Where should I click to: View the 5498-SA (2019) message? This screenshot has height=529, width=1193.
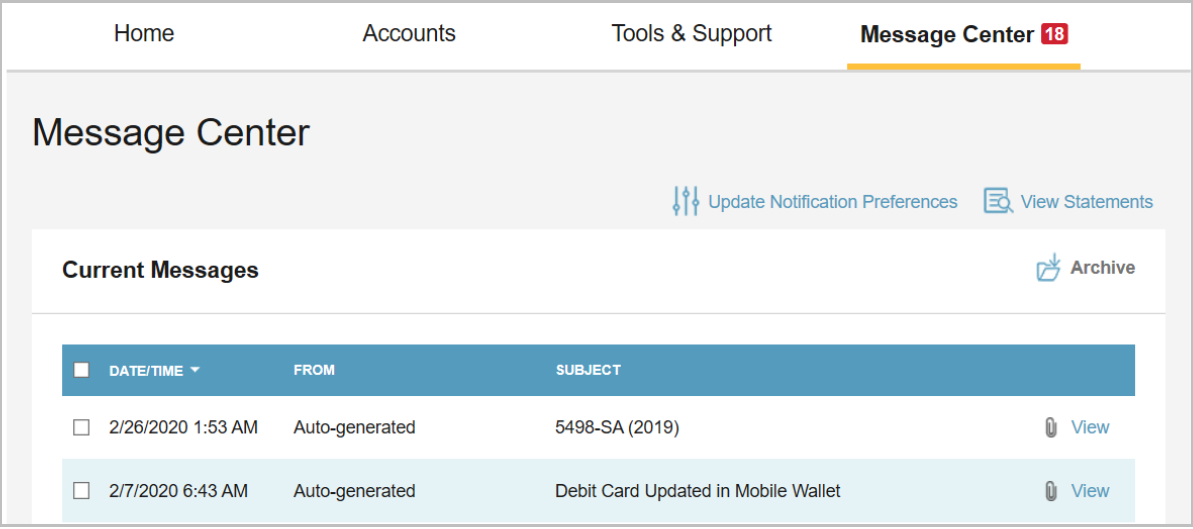pos(1090,428)
